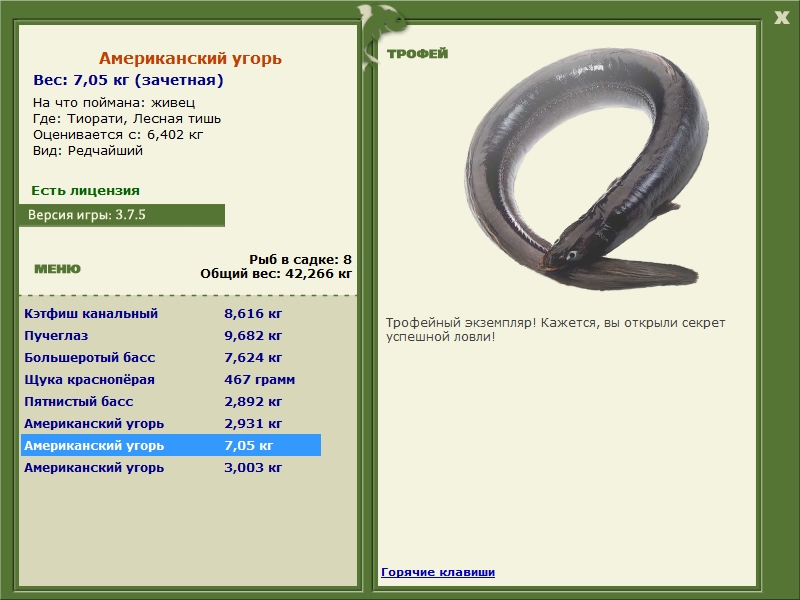Click the Общий вес: 42,266 кг text
The height and width of the screenshot is (600, 800).
[x=276, y=274]
